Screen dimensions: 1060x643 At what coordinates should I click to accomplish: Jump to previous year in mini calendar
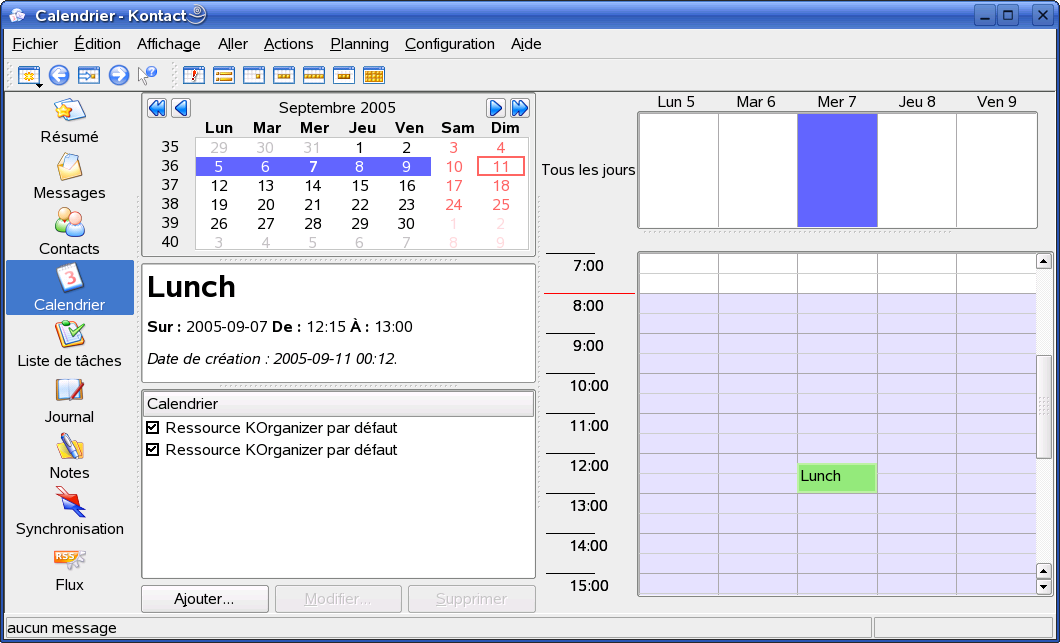(x=157, y=108)
